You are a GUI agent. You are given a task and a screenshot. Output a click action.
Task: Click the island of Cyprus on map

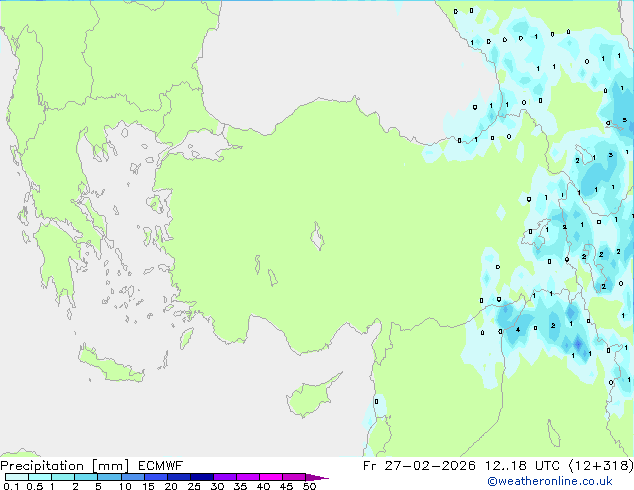[x=309, y=397]
